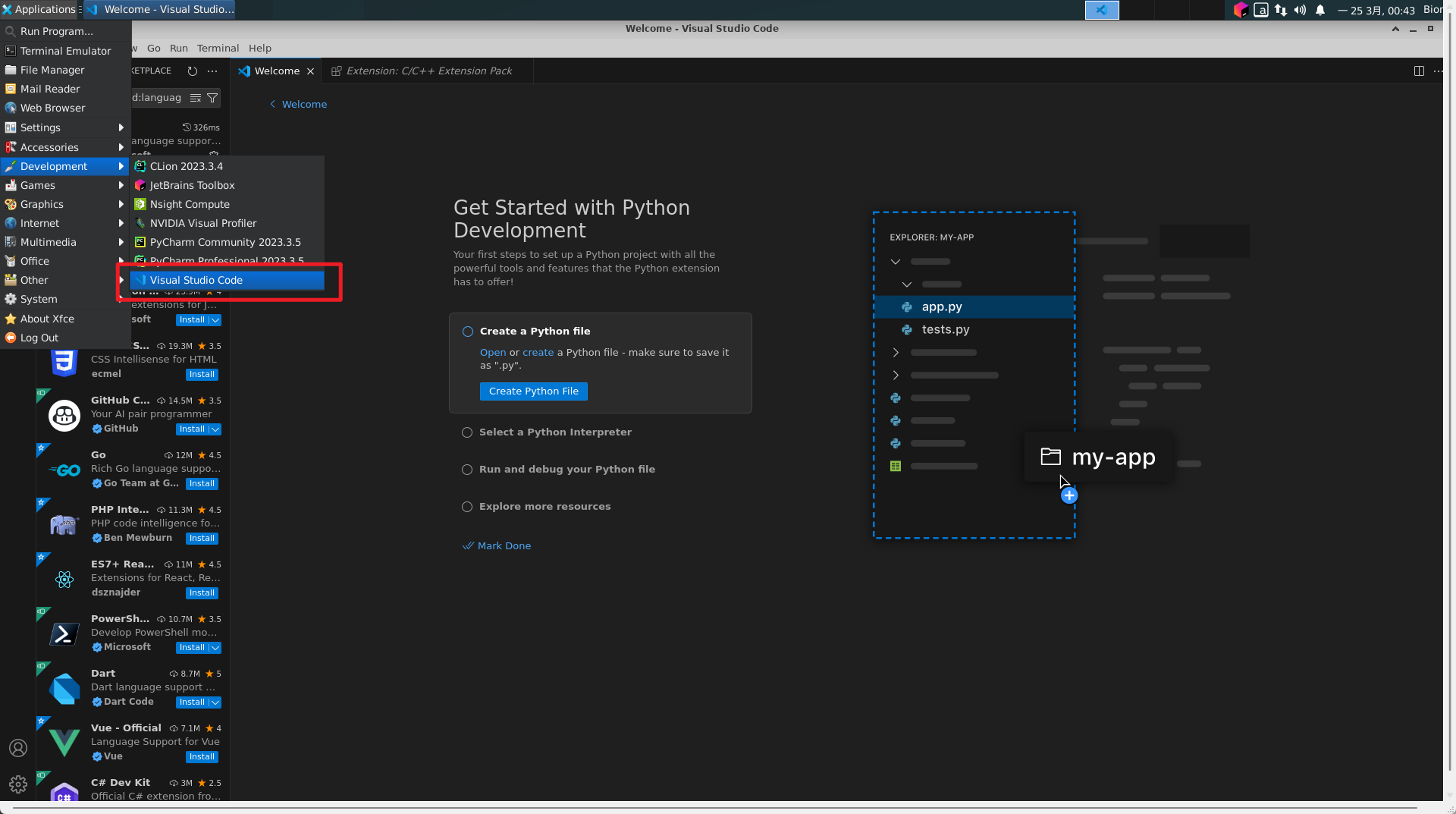Image resolution: width=1456 pixels, height=814 pixels.
Task: Click the extensions search input field
Action: pyautogui.click(x=158, y=98)
